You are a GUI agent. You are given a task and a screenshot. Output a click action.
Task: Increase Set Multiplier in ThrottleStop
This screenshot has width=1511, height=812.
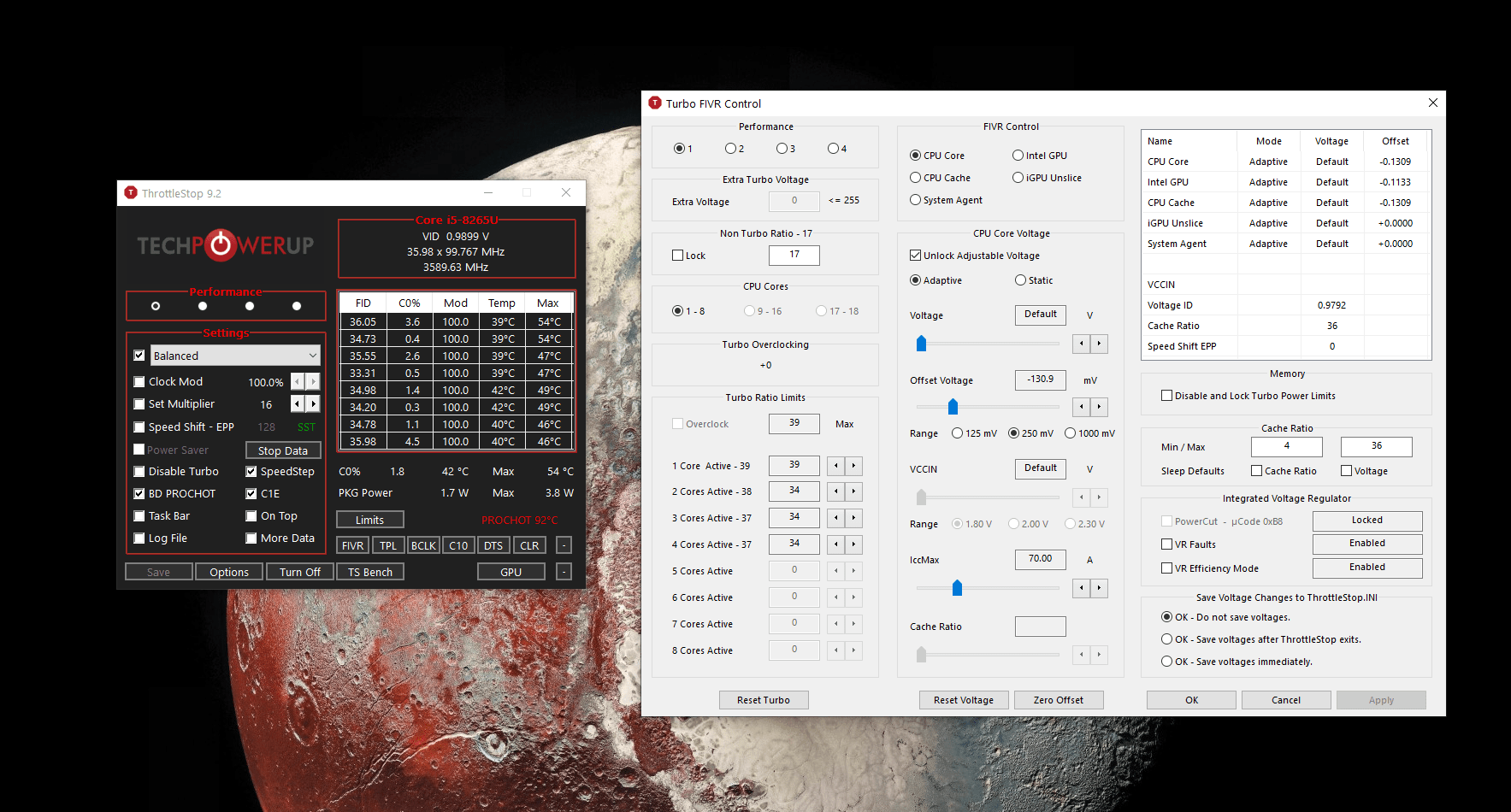pos(313,403)
